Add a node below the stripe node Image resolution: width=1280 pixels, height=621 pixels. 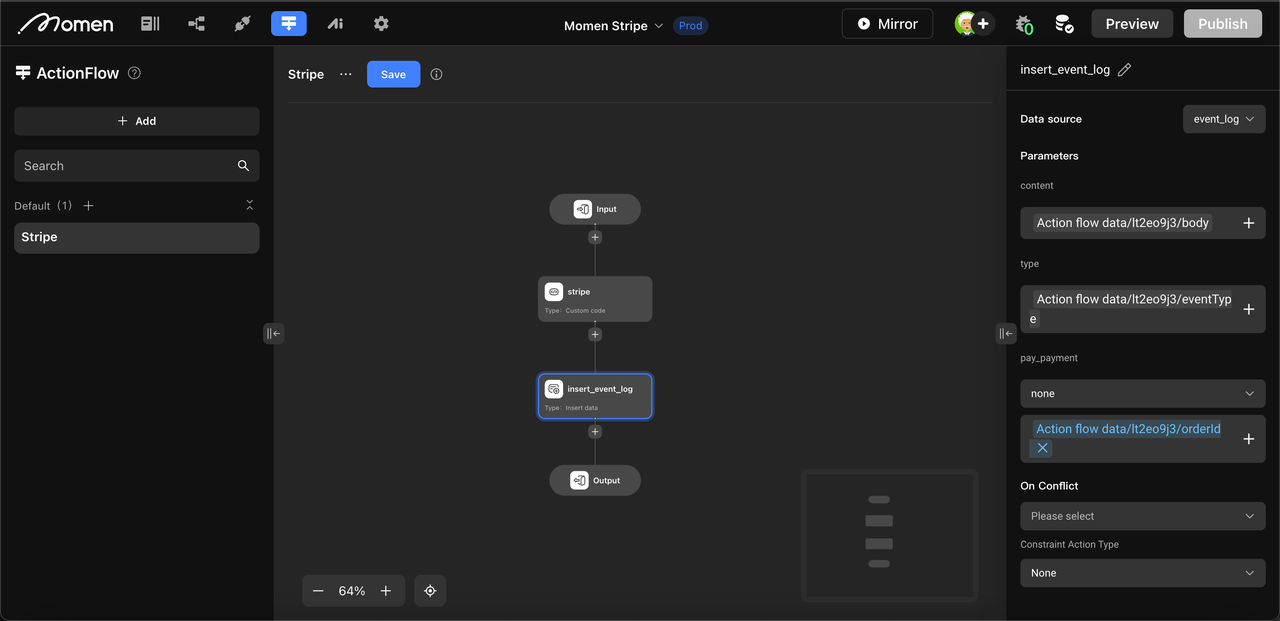pyautogui.click(x=595, y=335)
